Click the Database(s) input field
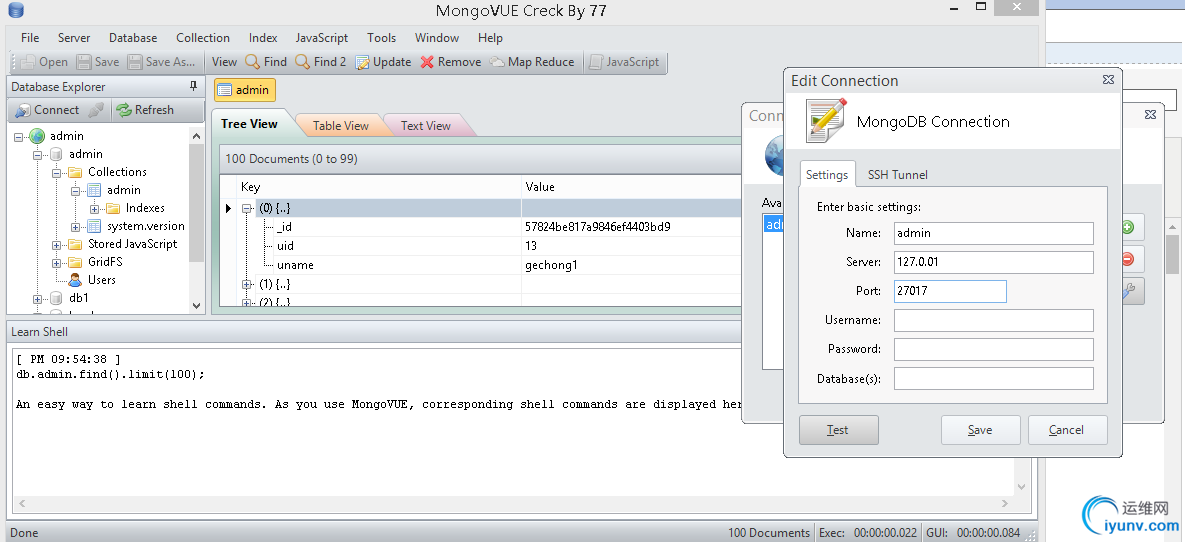The height and width of the screenshot is (542, 1185). (x=994, y=379)
